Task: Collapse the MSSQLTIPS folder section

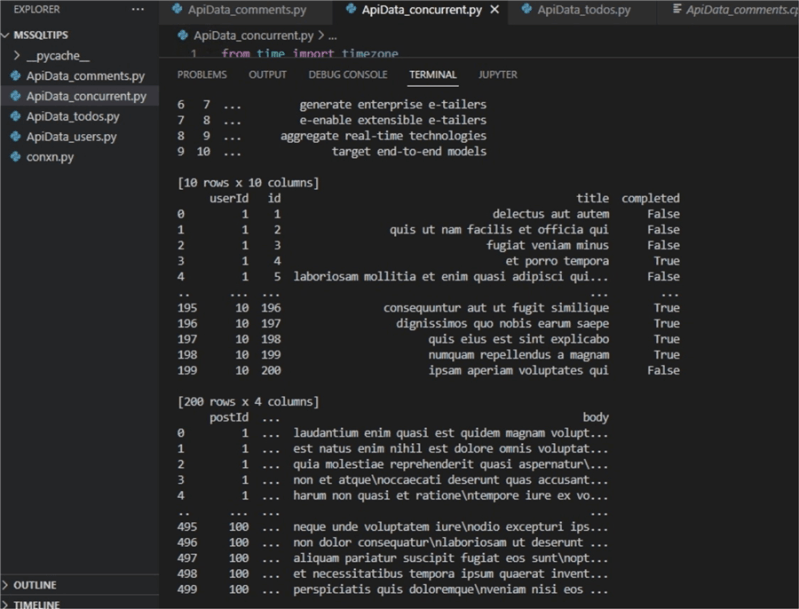Action: (6, 35)
